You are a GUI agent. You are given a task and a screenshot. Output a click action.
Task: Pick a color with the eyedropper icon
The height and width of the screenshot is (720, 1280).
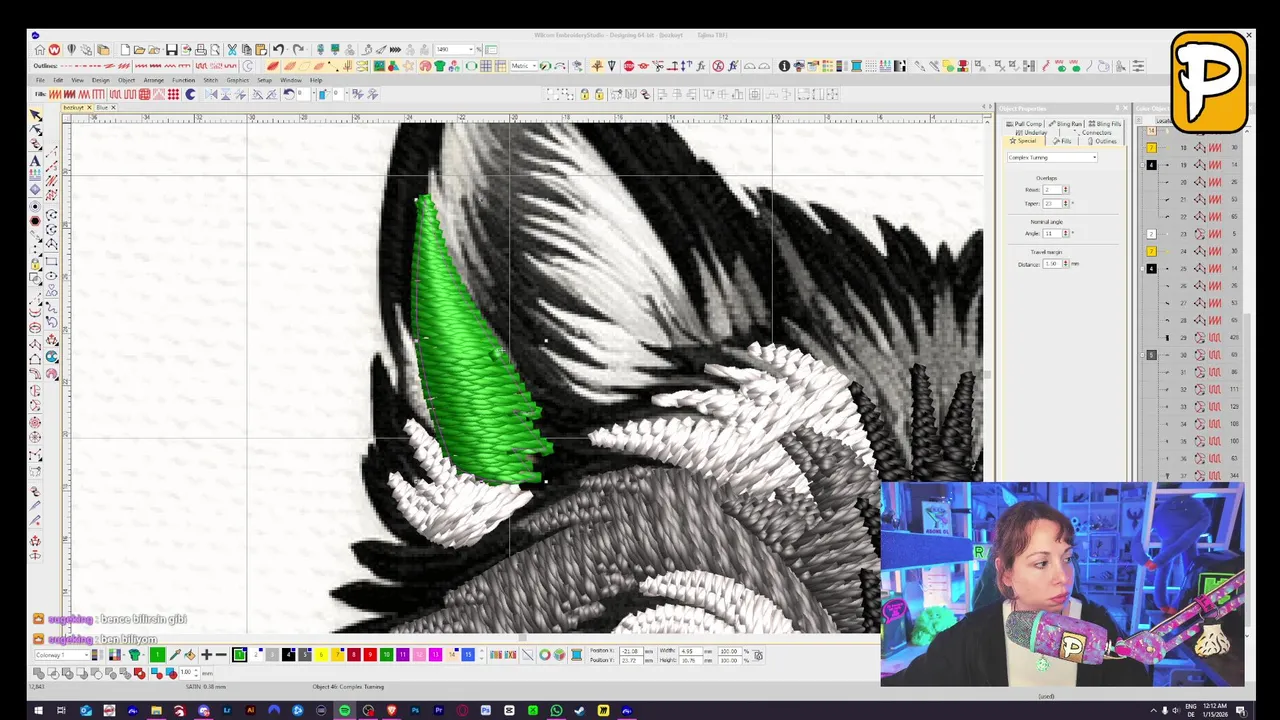click(175, 655)
